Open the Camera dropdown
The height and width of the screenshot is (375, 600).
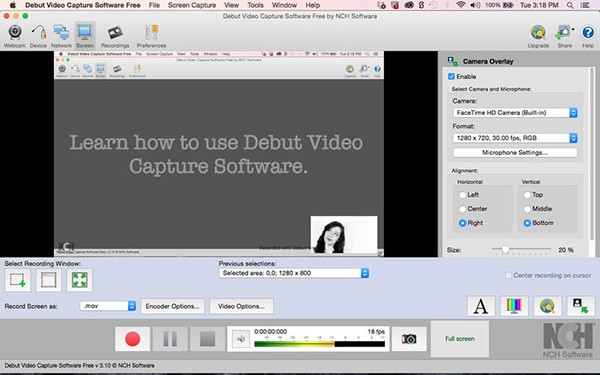pos(515,113)
